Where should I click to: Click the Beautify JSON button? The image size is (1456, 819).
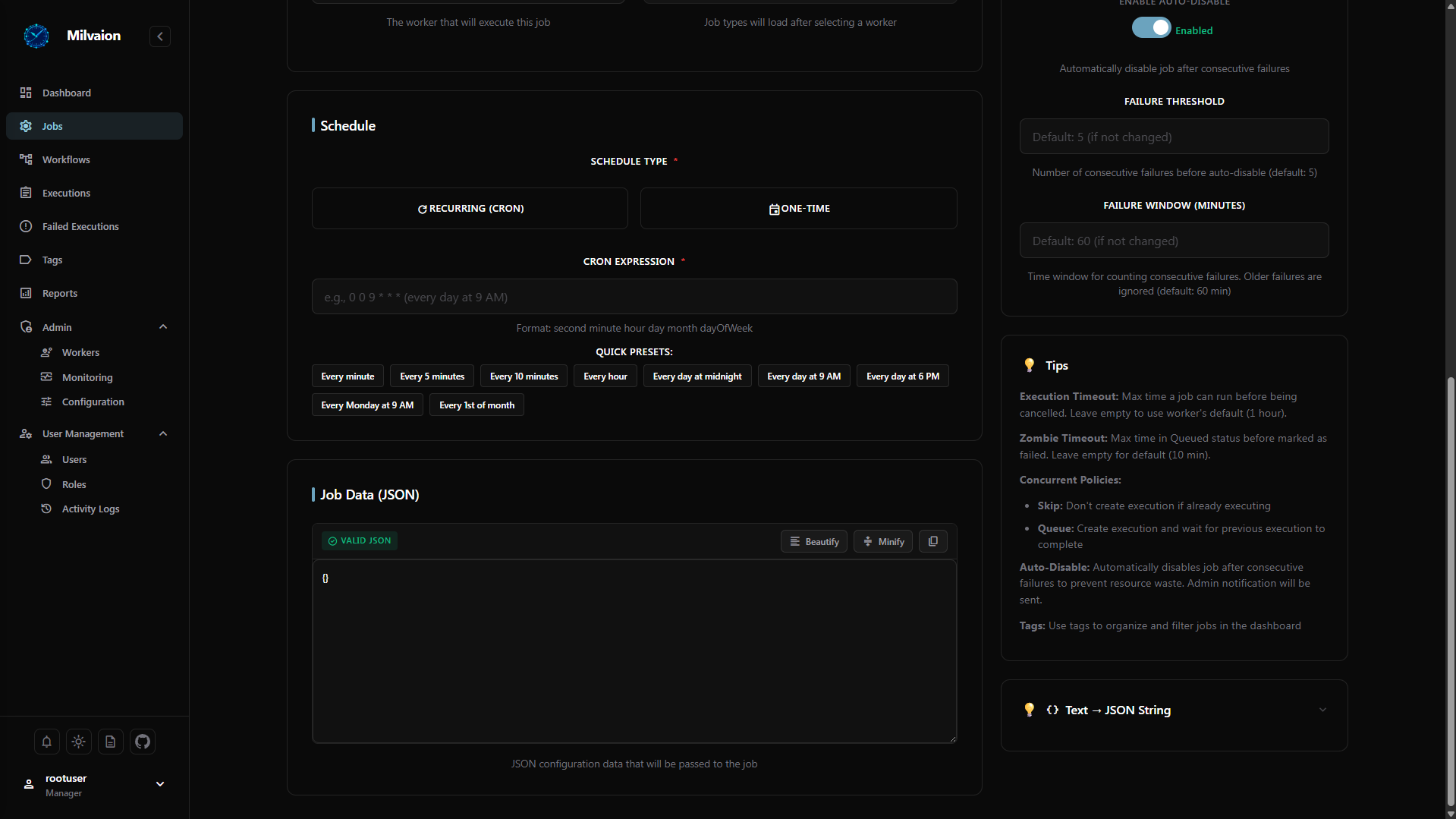tap(814, 541)
